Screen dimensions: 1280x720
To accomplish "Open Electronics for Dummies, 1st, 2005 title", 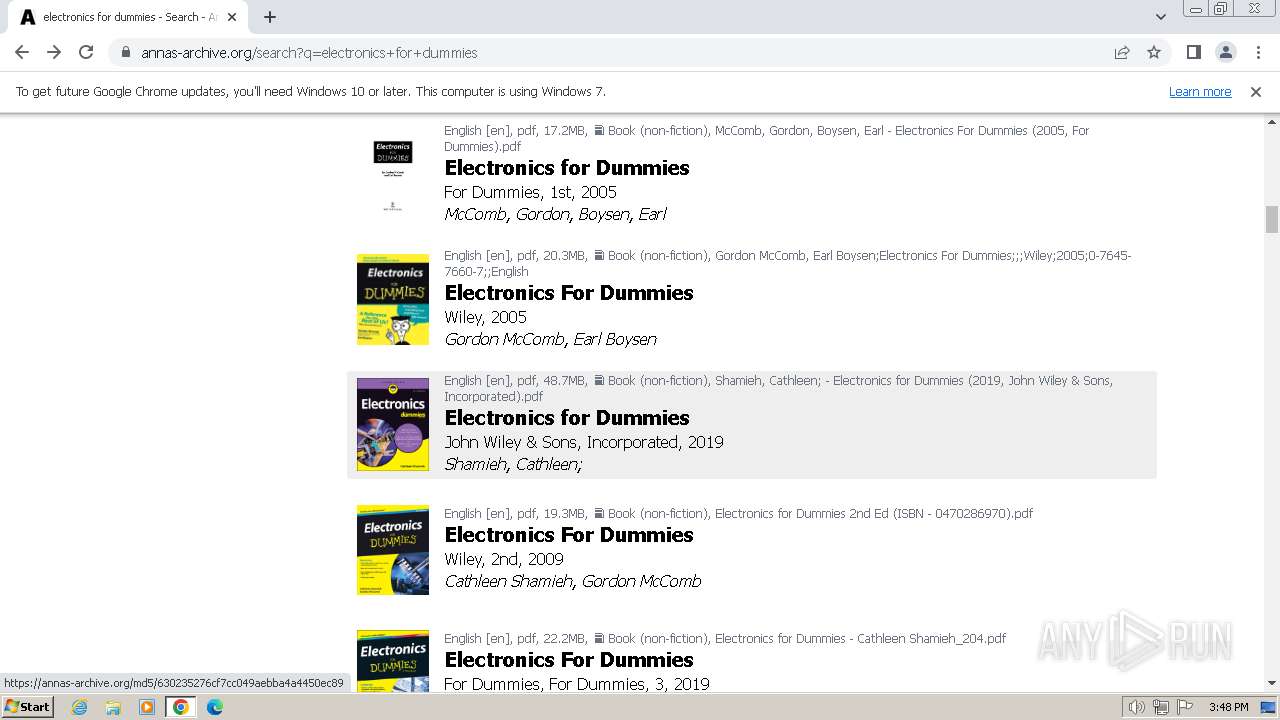I will click(567, 168).
